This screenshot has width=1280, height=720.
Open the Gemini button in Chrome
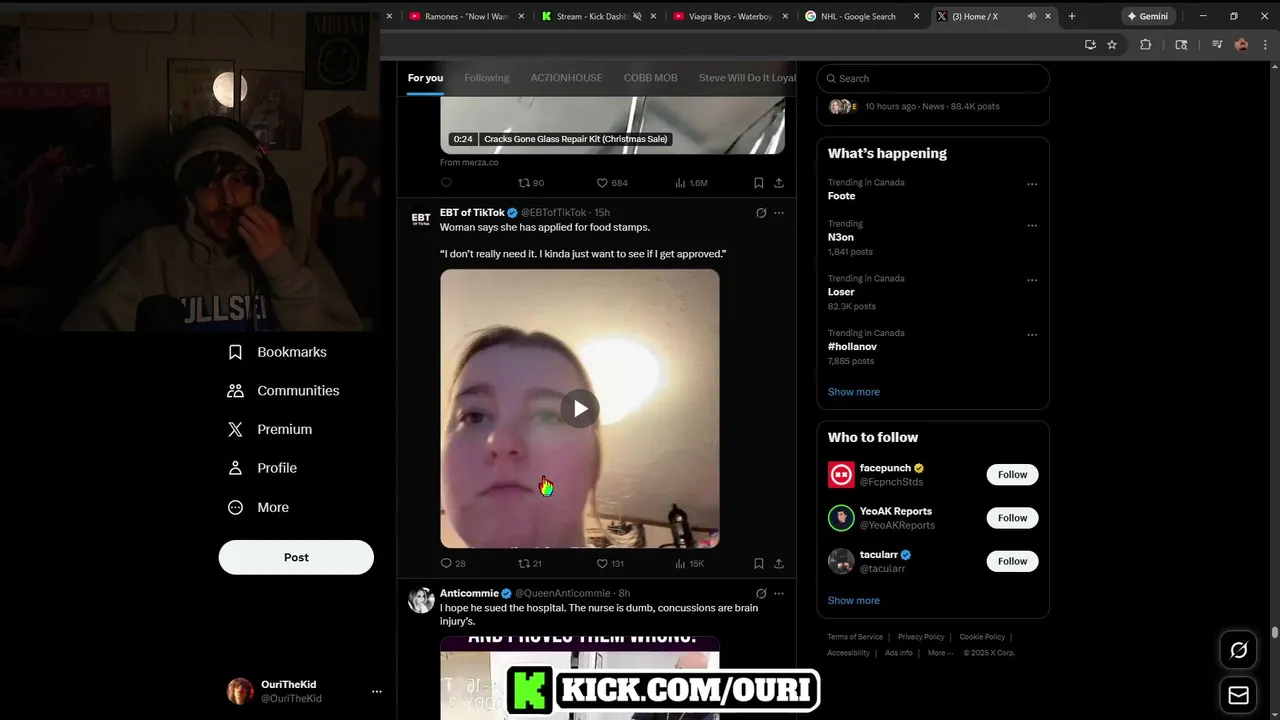coord(1146,16)
